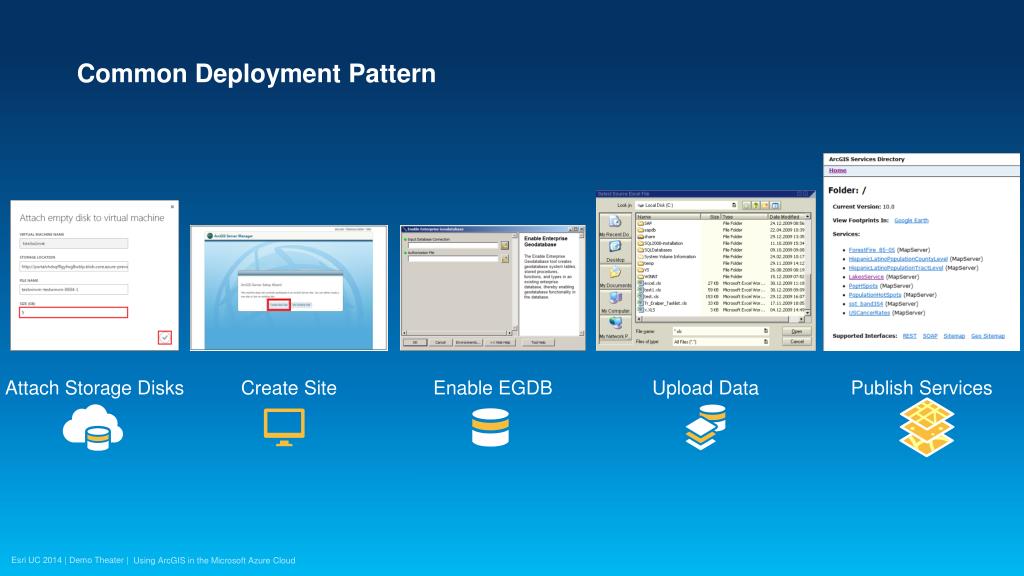Click the Up One Level folder icon

tap(756, 205)
